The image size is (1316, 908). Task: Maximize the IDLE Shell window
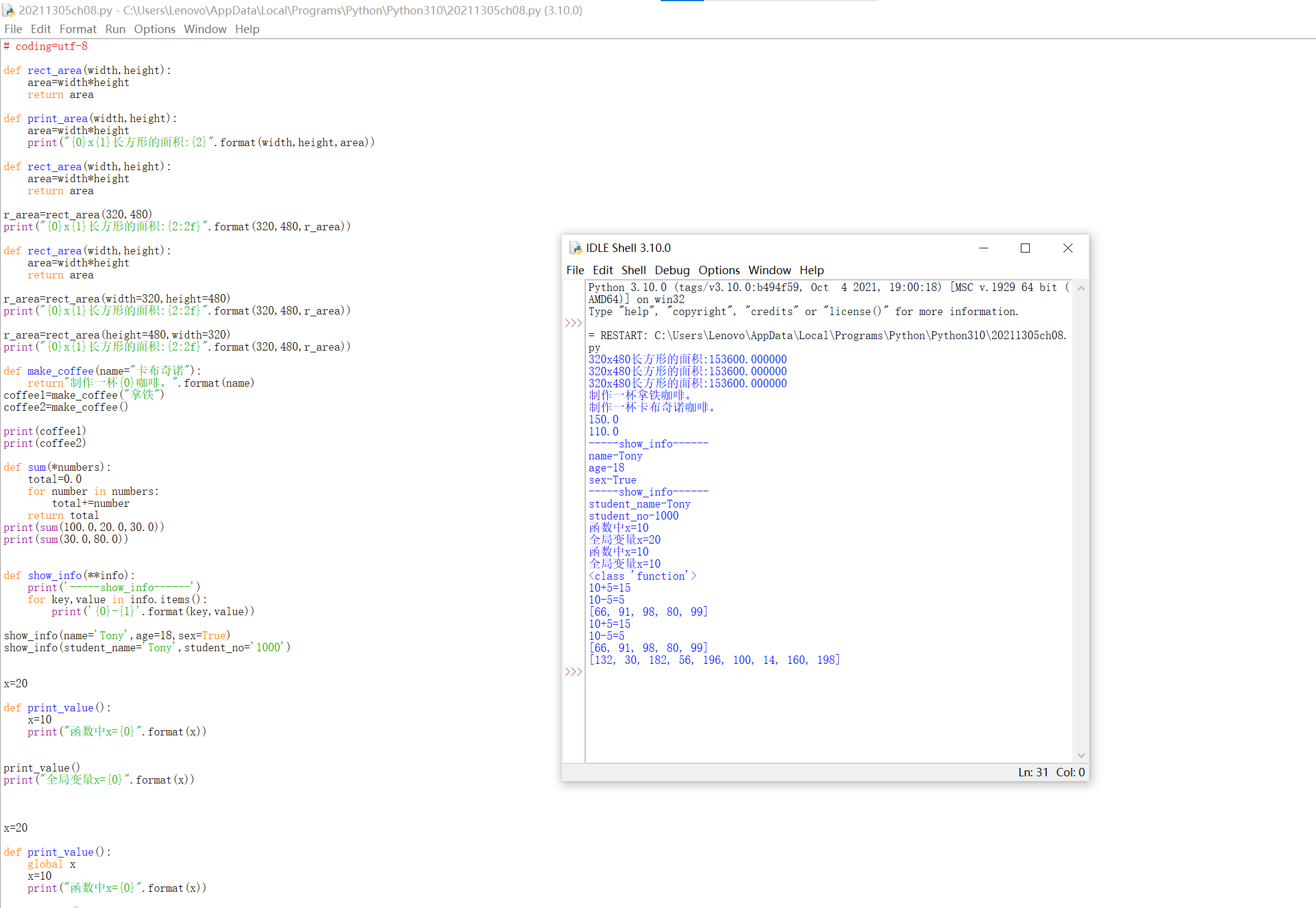[x=1026, y=248]
